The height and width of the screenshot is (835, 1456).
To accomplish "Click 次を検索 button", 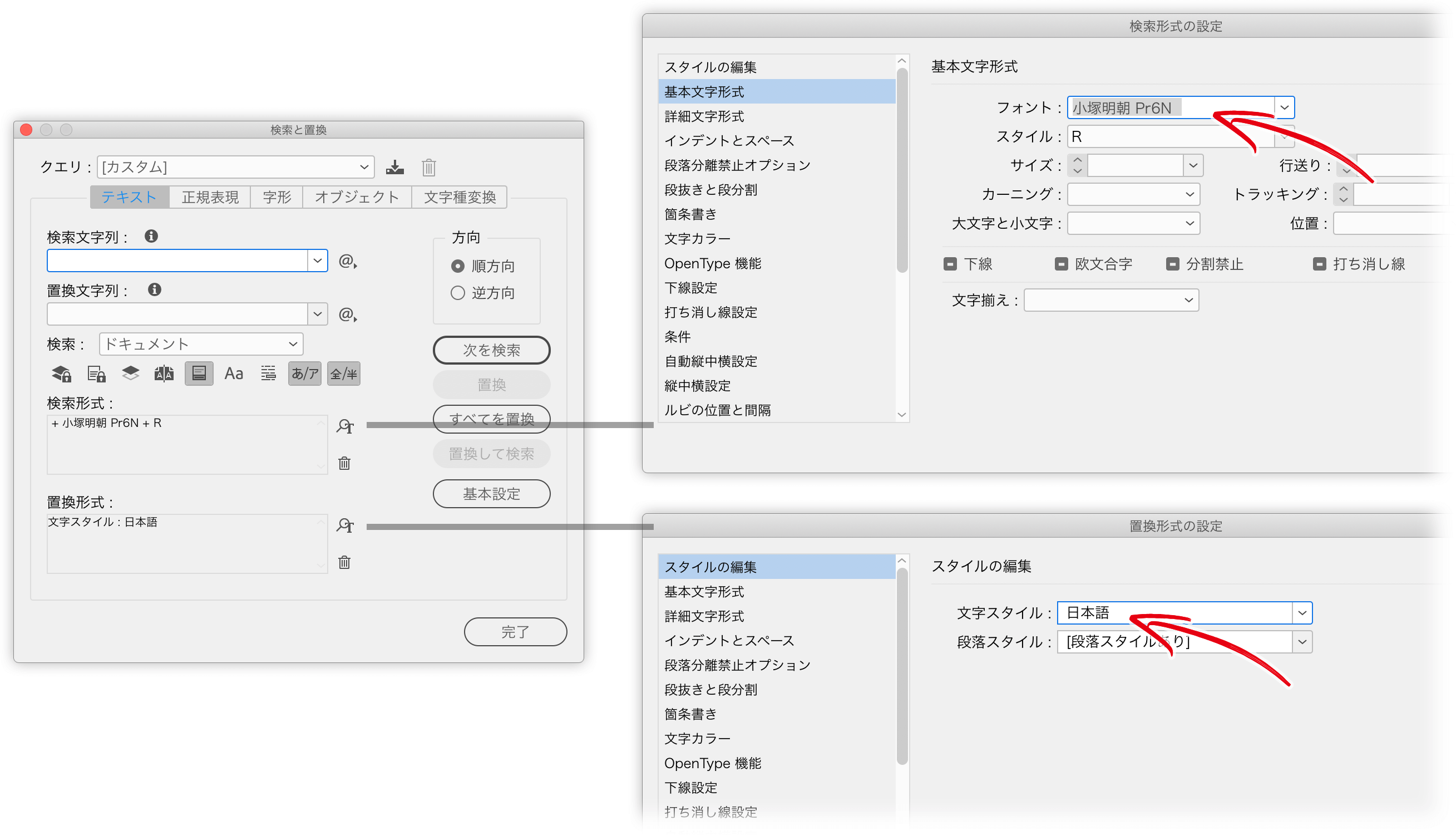I will [492, 350].
